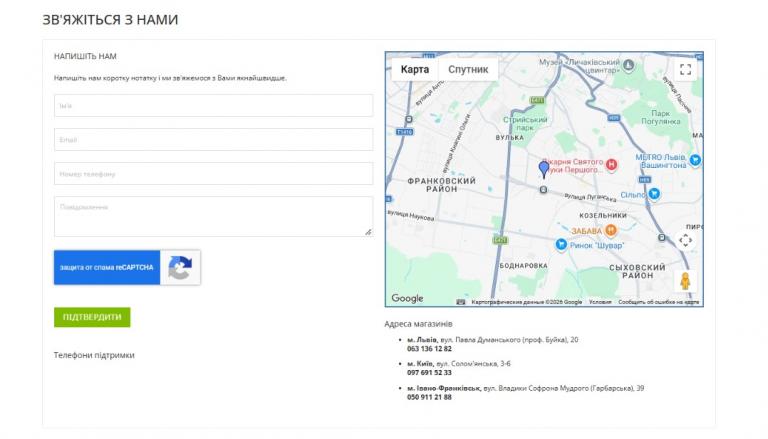Screen dimensions: 768x439
Task: Open keyboard shortcuts icon on map
Action: (460, 302)
